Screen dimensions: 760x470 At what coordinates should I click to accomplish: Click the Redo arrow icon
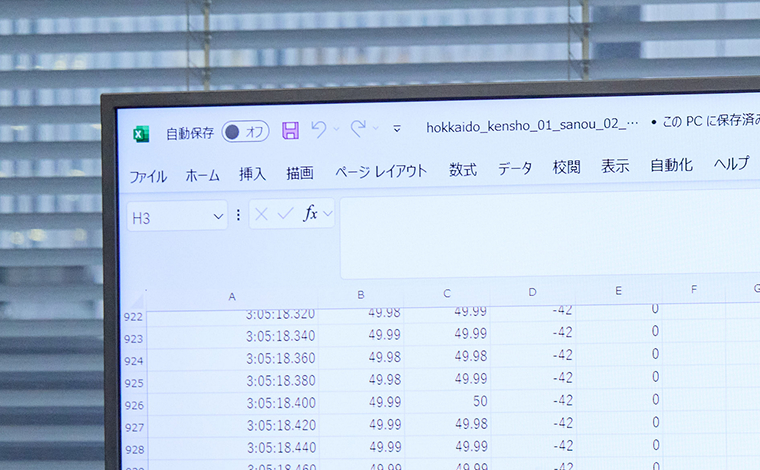pos(358,128)
